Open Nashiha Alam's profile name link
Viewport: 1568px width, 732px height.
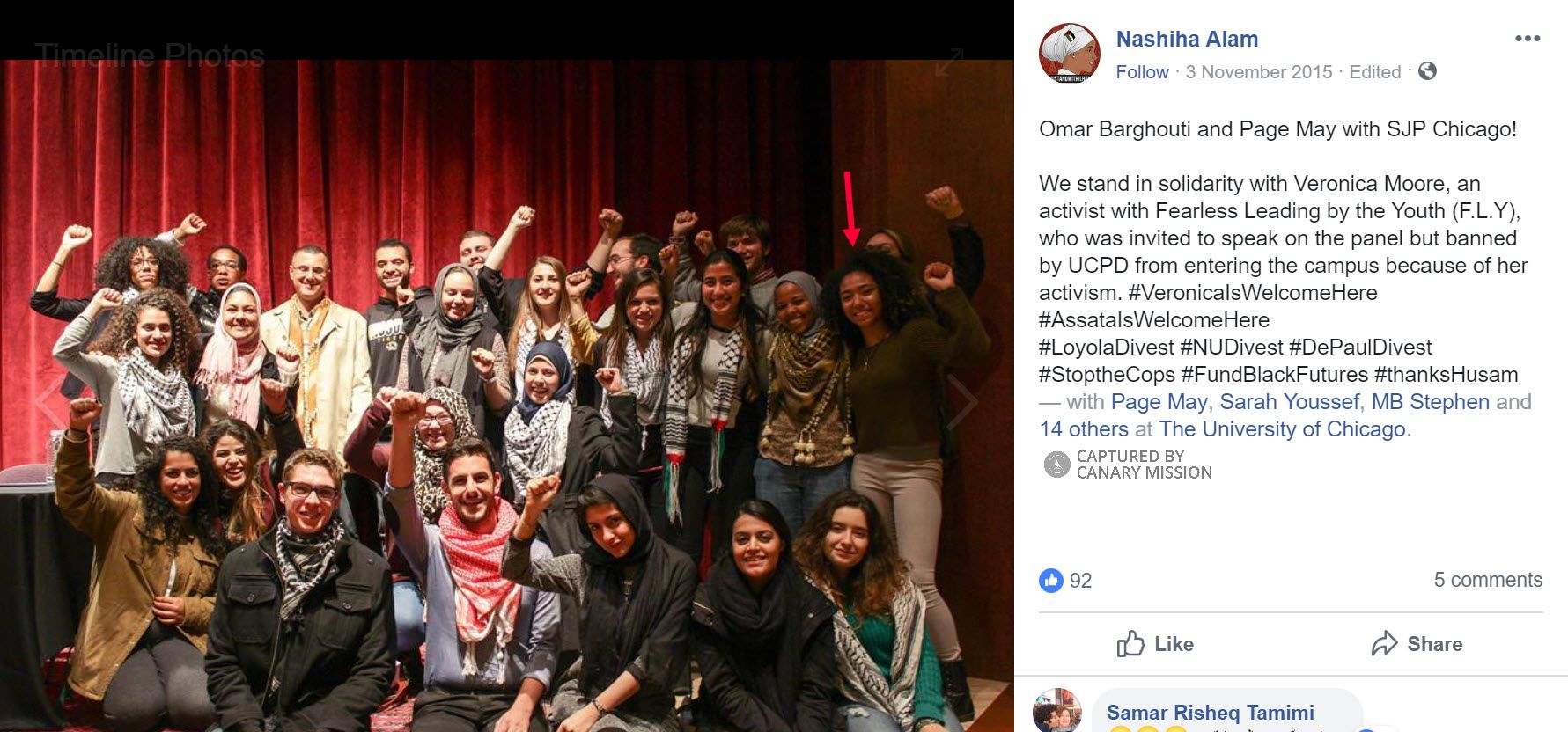pyautogui.click(x=1187, y=40)
